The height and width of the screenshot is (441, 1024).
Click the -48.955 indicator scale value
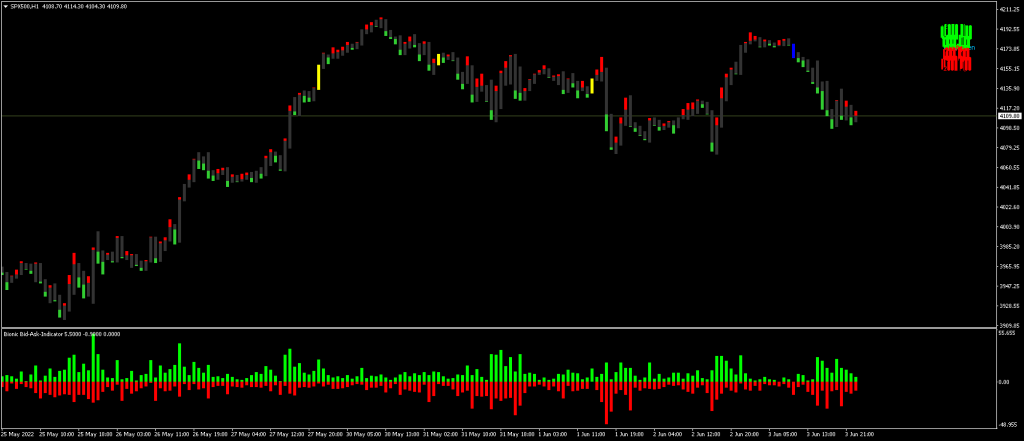click(x=1006, y=422)
